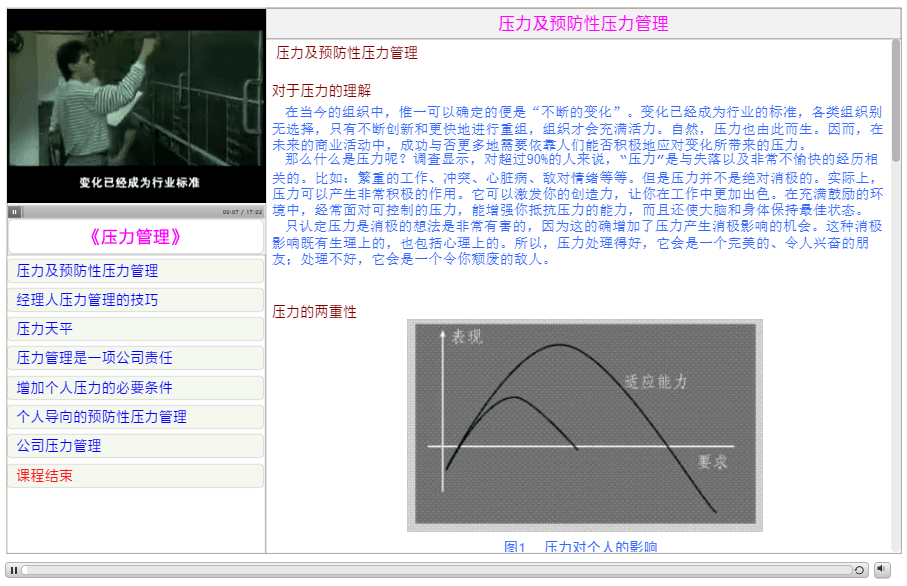Viewport: 907px width, 586px height.
Task: Click the content pane vertical scrollbar thumb
Action: pos(896,100)
